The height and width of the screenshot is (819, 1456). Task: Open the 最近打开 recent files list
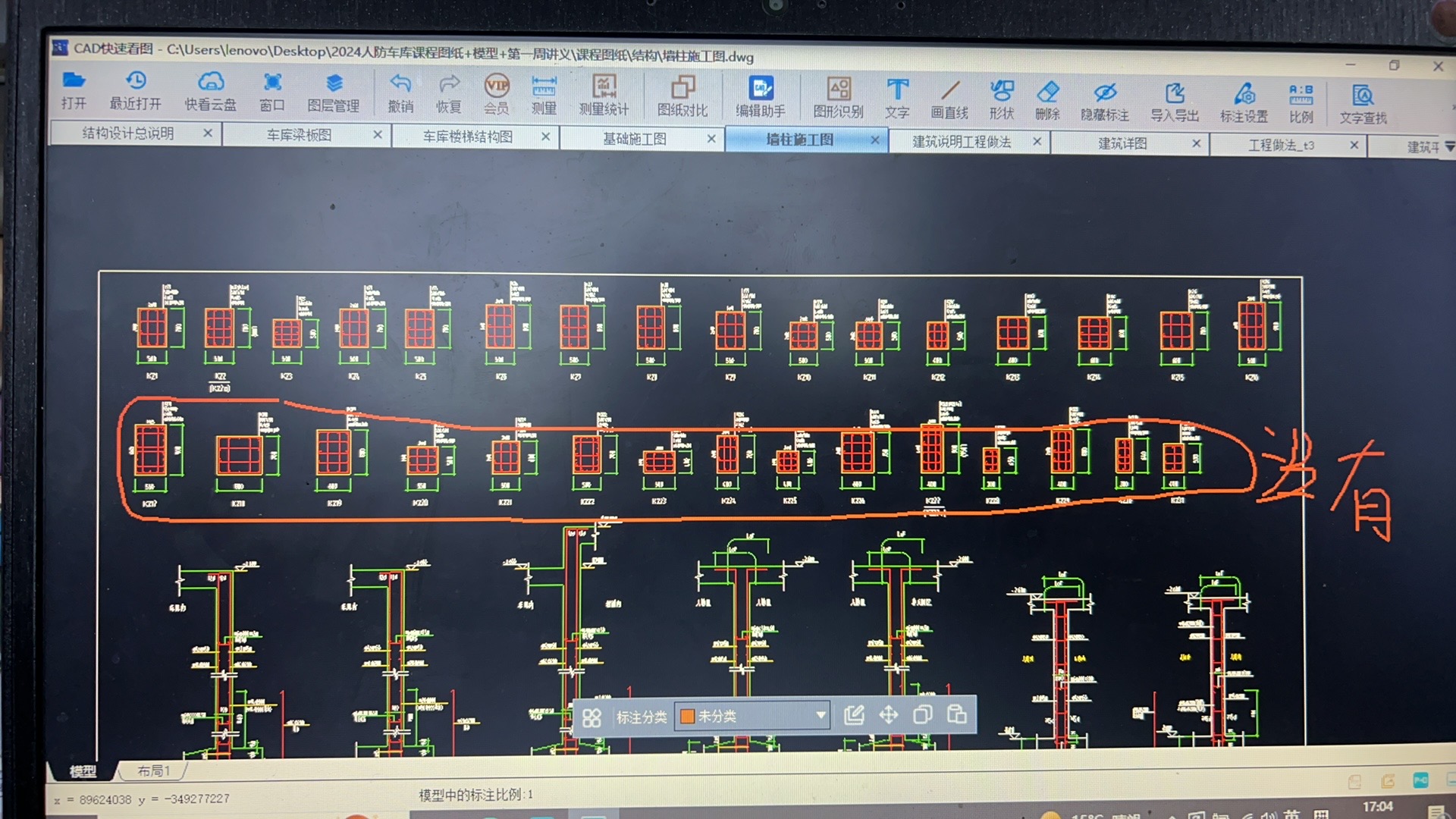(135, 90)
